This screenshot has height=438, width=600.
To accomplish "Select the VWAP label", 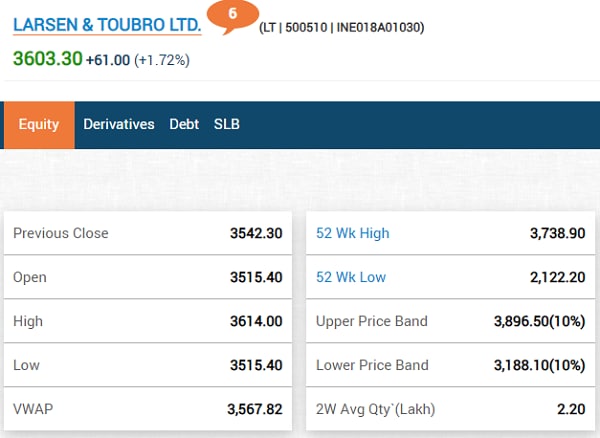I will (33, 409).
